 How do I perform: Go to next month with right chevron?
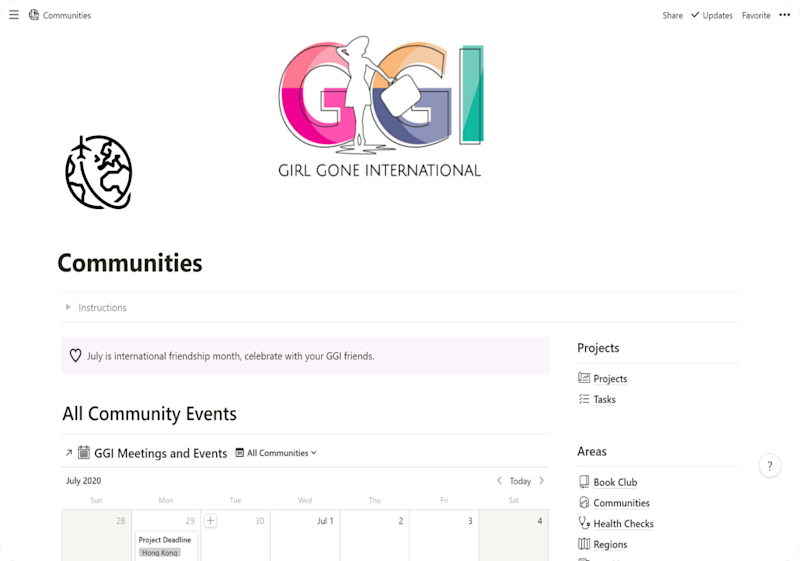coord(541,480)
